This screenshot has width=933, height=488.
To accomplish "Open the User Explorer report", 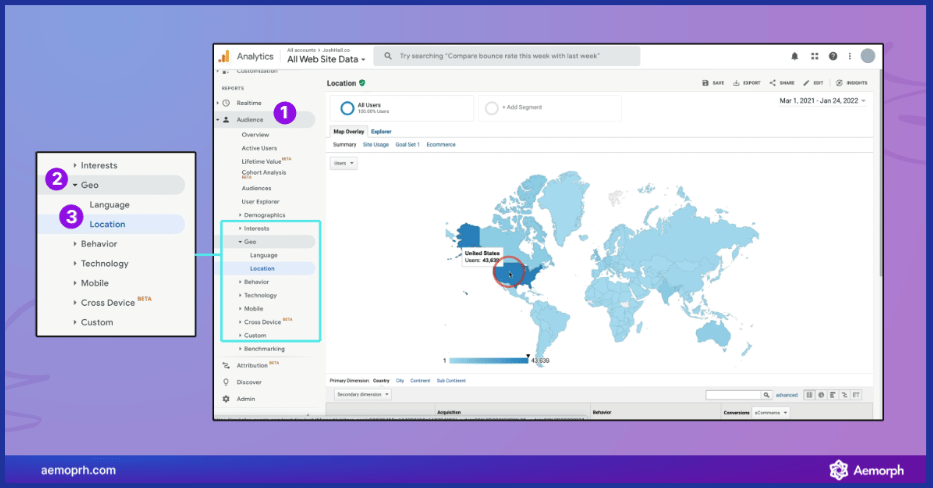I will point(260,202).
